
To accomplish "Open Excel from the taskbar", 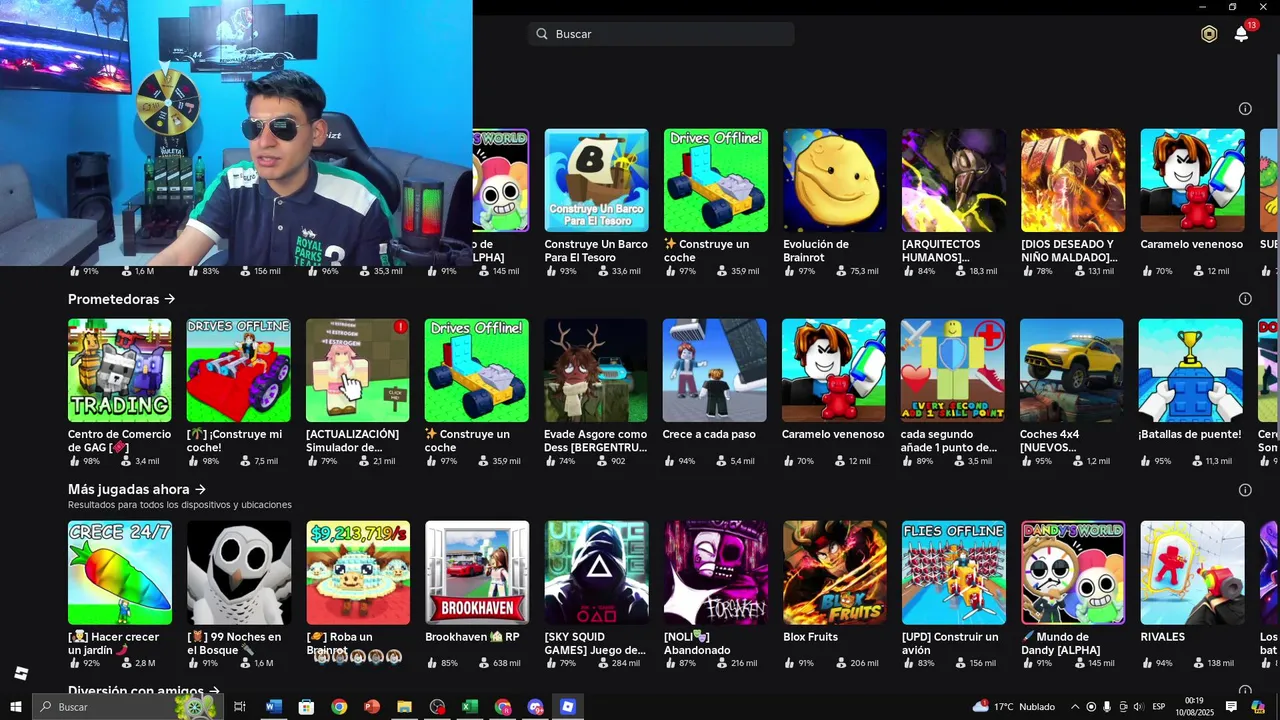I will coord(469,707).
